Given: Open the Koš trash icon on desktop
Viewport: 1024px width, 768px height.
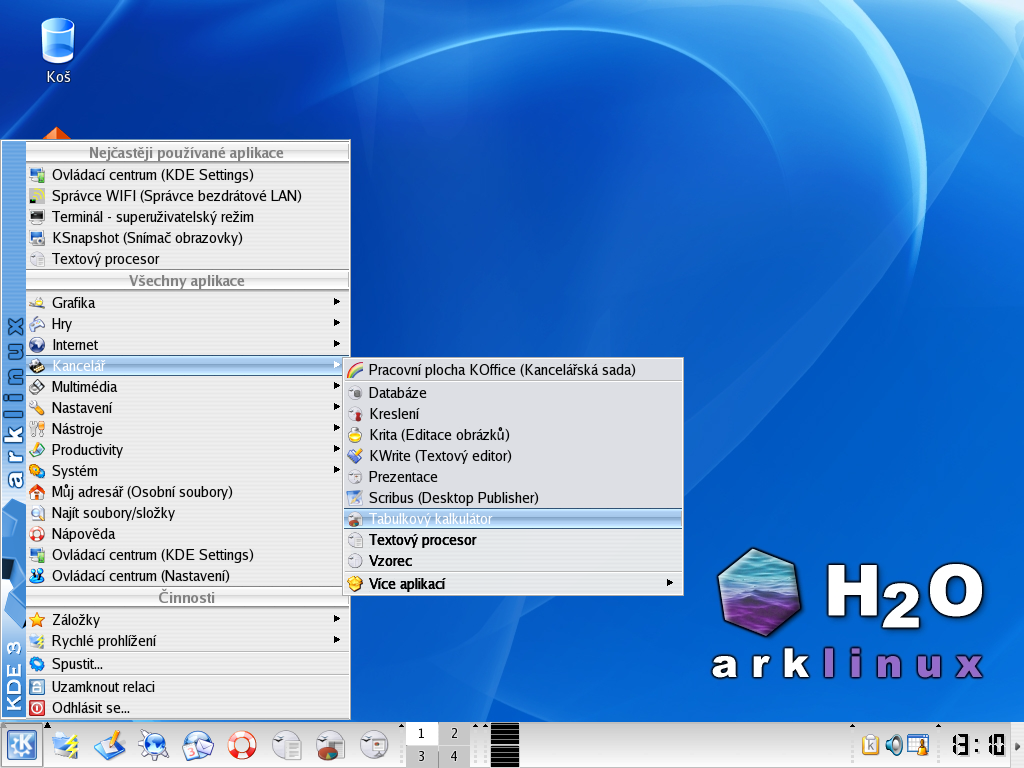Looking at the screenshot, I should tap(57, 51).
